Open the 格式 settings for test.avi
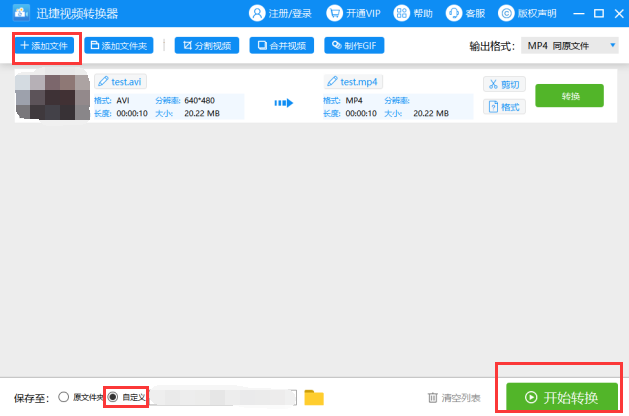Viewport: 629px width, 416px height. pos(504,107)
